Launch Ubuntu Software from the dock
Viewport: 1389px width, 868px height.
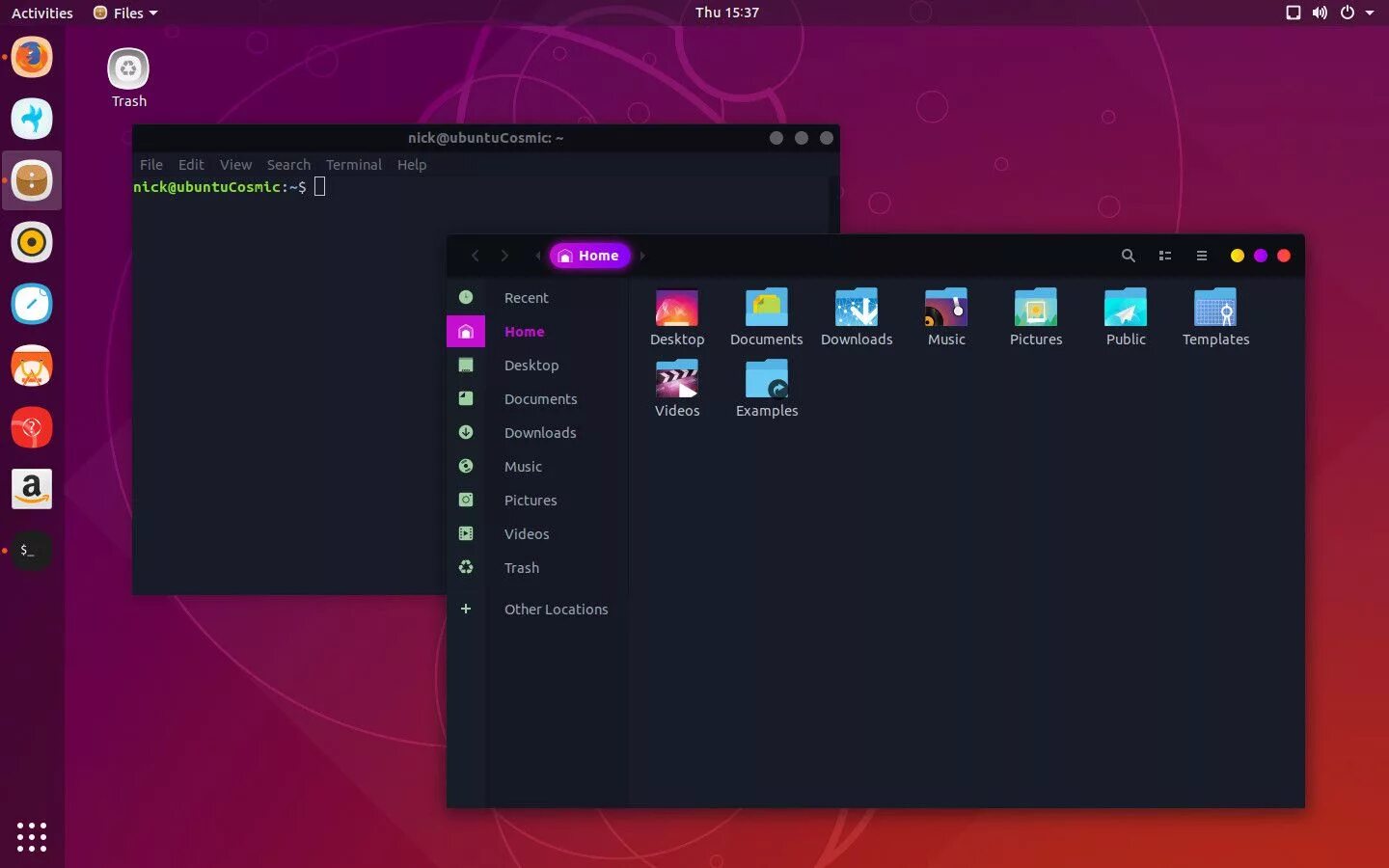[32, 366]
